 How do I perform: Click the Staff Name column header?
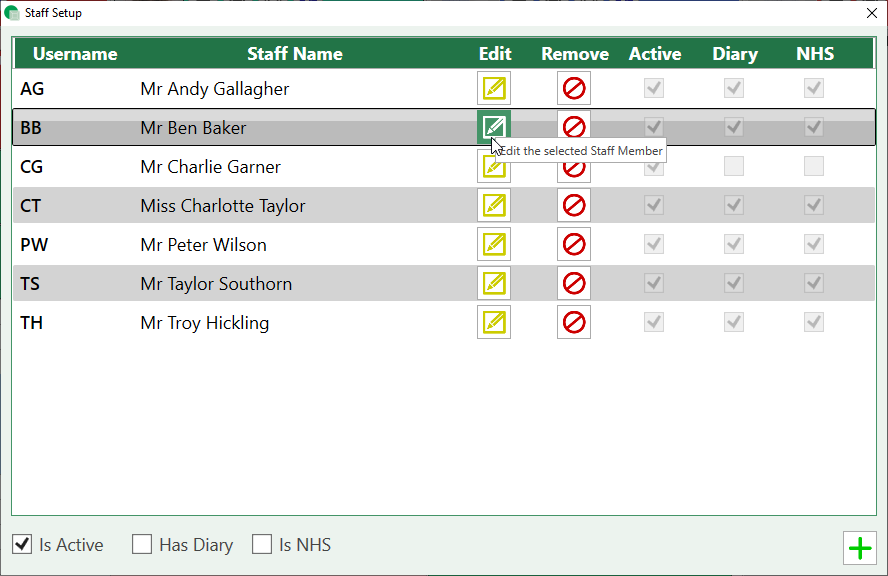tap(295, 54)
